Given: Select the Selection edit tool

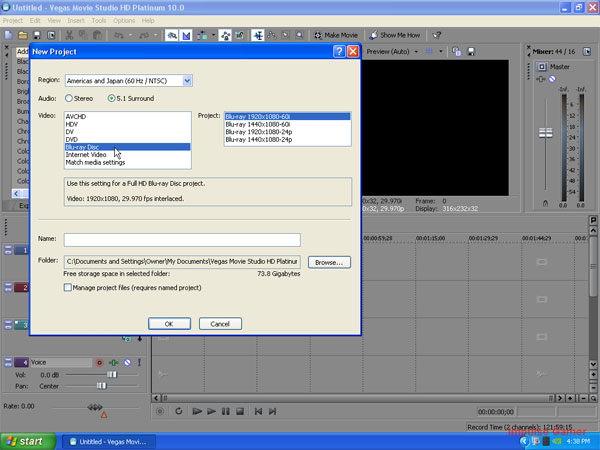Looking at the screenshot, I should click(x=285, y=36).
